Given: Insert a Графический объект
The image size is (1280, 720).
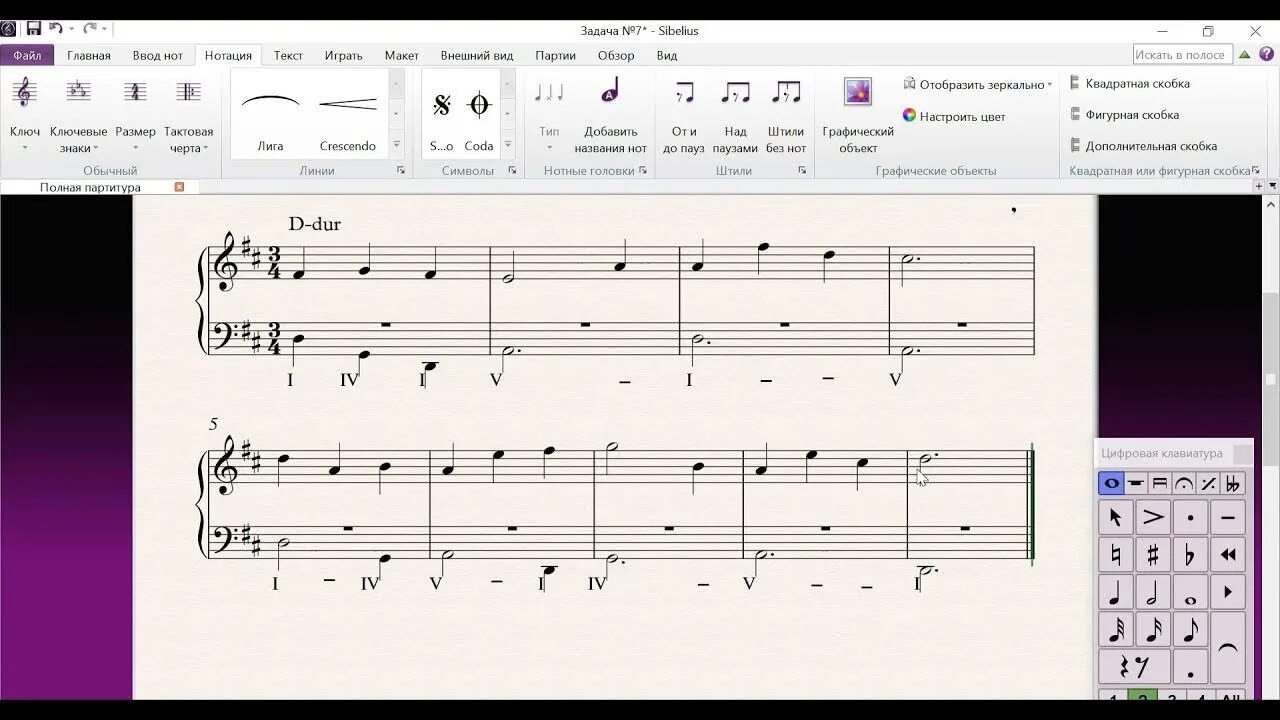Looking at the screenshot, I should (x=858, y=113).
